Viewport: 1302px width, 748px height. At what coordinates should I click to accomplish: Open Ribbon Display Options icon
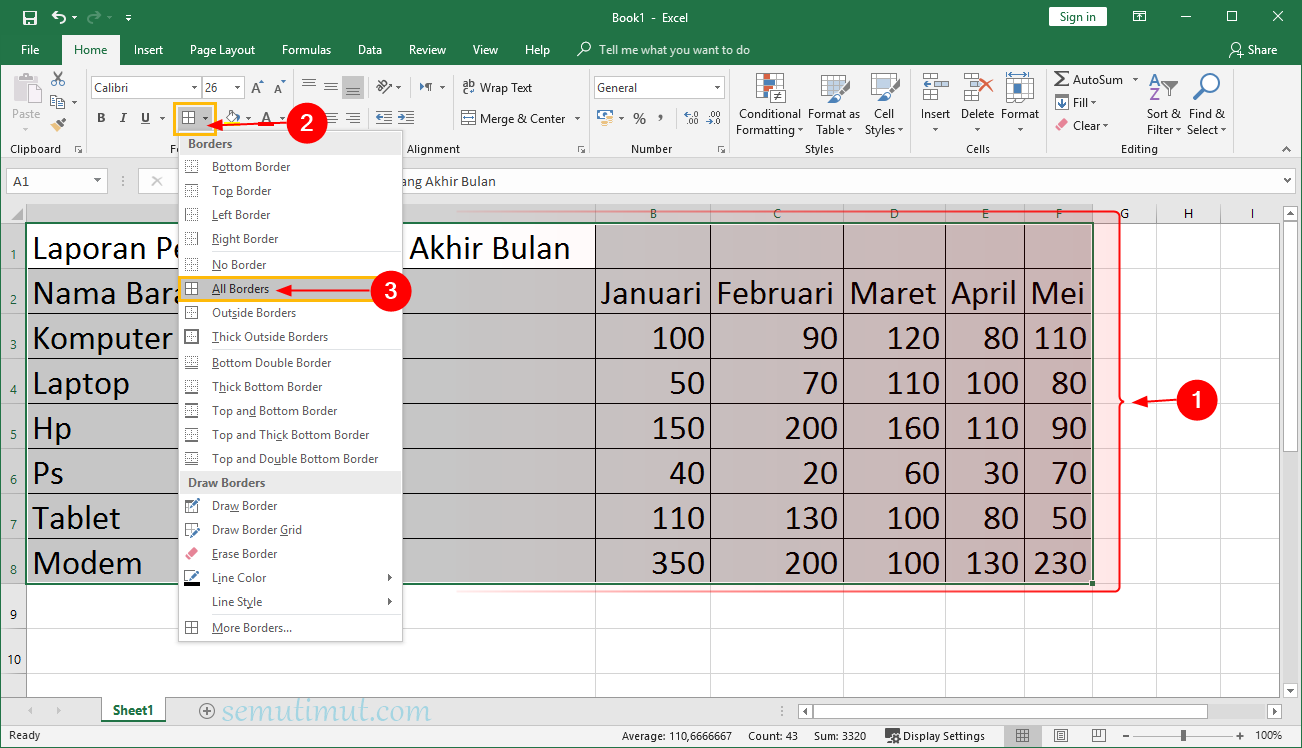[x=1139, y=17]
